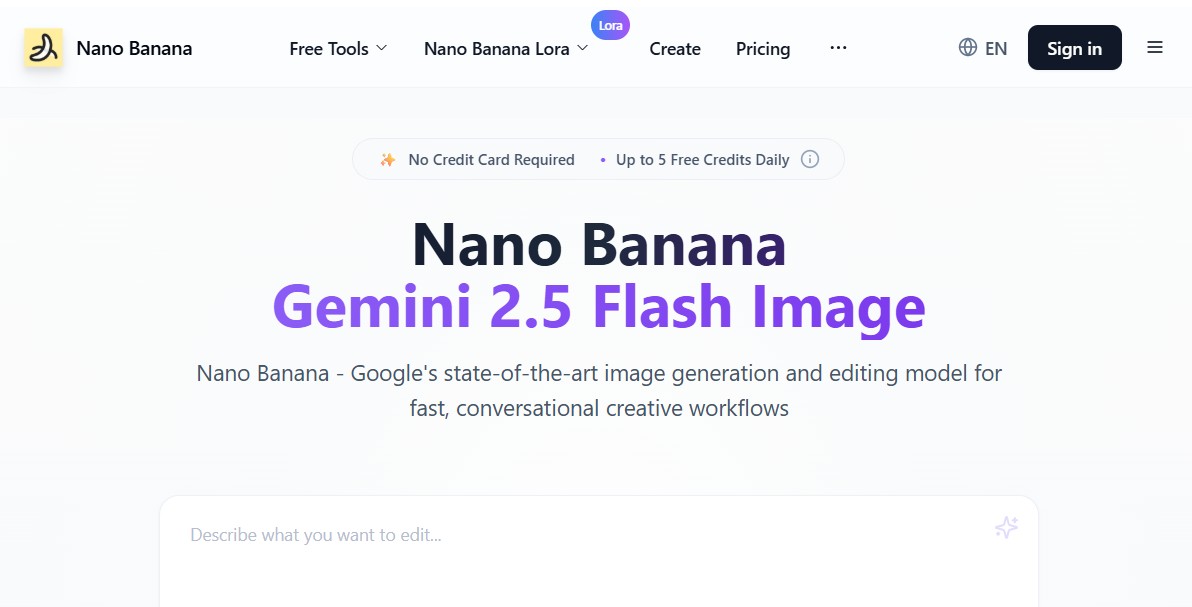The height and width of the screenshot is (607, 1192).
Task: Open the Pricing menu item
Action: (763, 48)
